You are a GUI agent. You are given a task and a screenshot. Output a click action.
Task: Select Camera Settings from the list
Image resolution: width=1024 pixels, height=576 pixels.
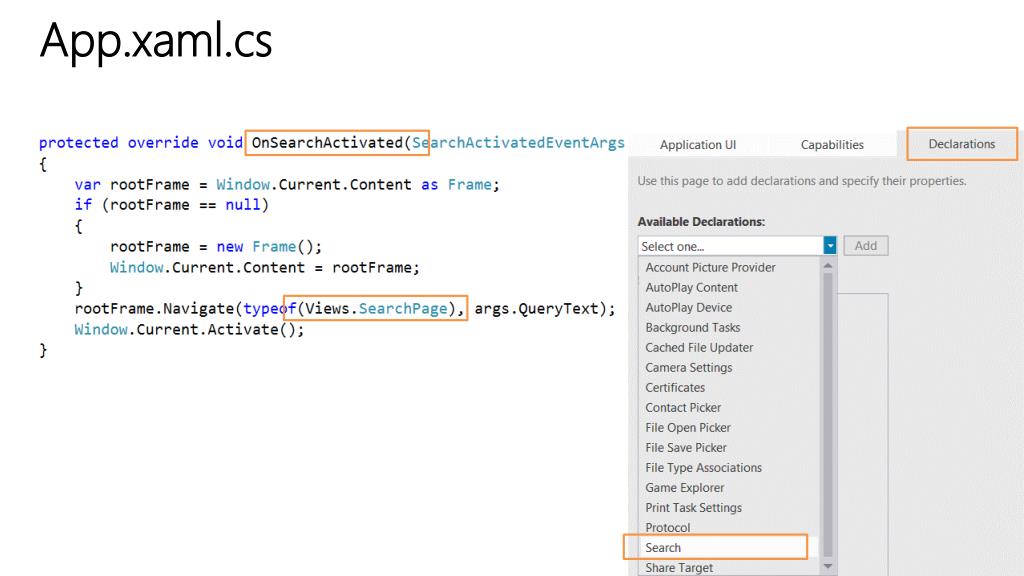[x=688, y=367]
